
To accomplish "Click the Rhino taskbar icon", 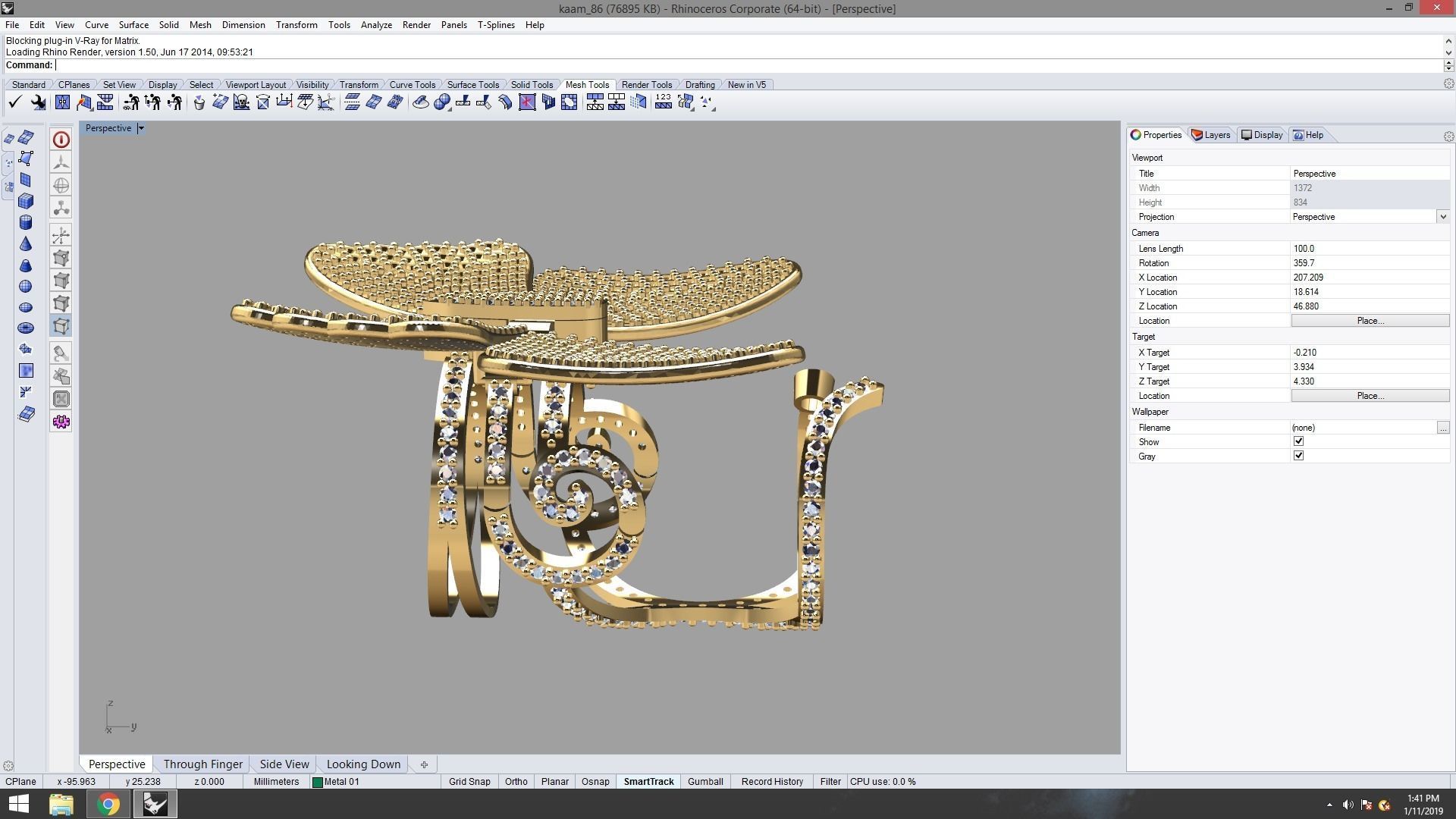I will coord(155,804).
